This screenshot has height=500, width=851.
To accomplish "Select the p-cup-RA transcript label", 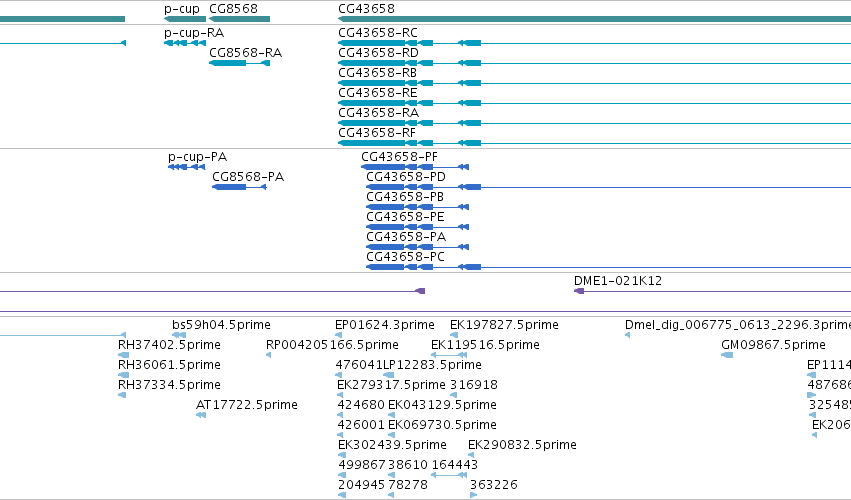I will pyautogui.click(x=194, y=33).
